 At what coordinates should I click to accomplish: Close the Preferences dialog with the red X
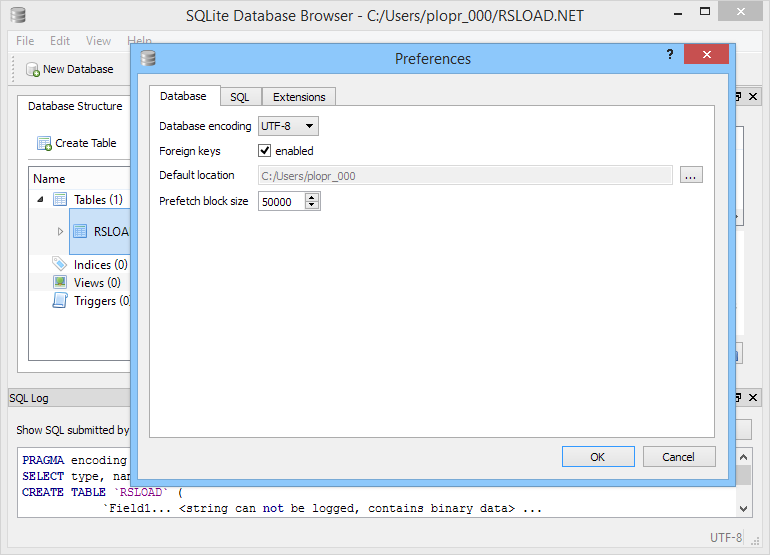pos(706,54)
